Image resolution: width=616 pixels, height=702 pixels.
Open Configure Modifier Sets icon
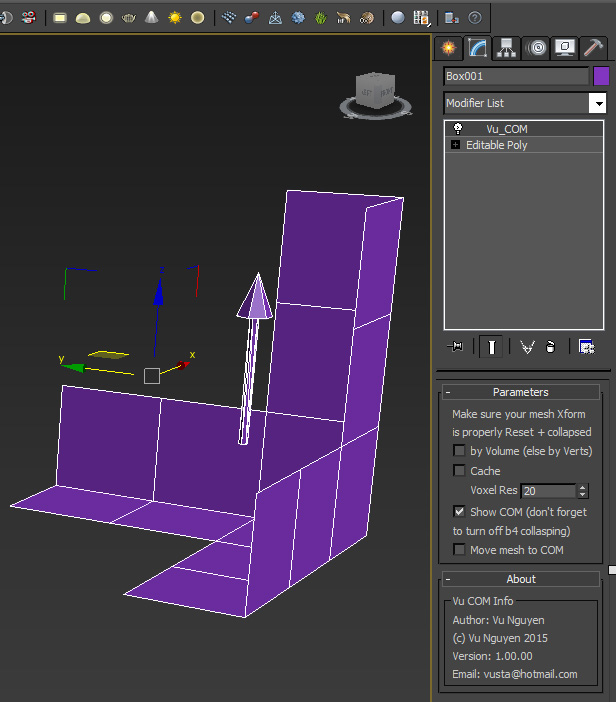point(587,346)
